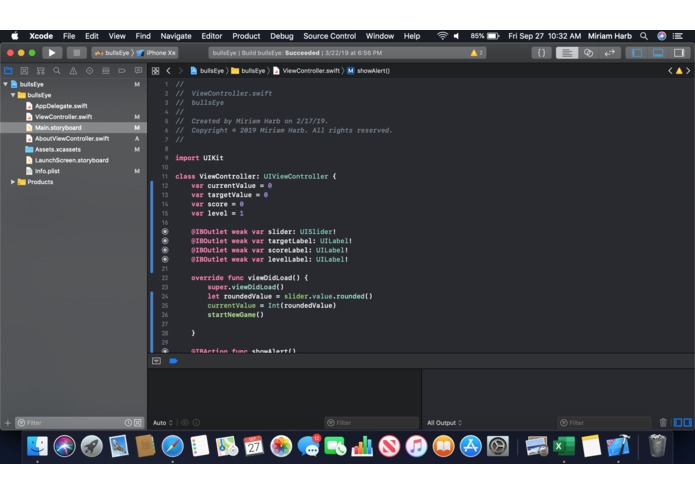Image resolution: width=695 pixels, height=494 pixels.
Task: Collapse the bullsEye project root
Action: pyautogui.click(x=5, y=84)
